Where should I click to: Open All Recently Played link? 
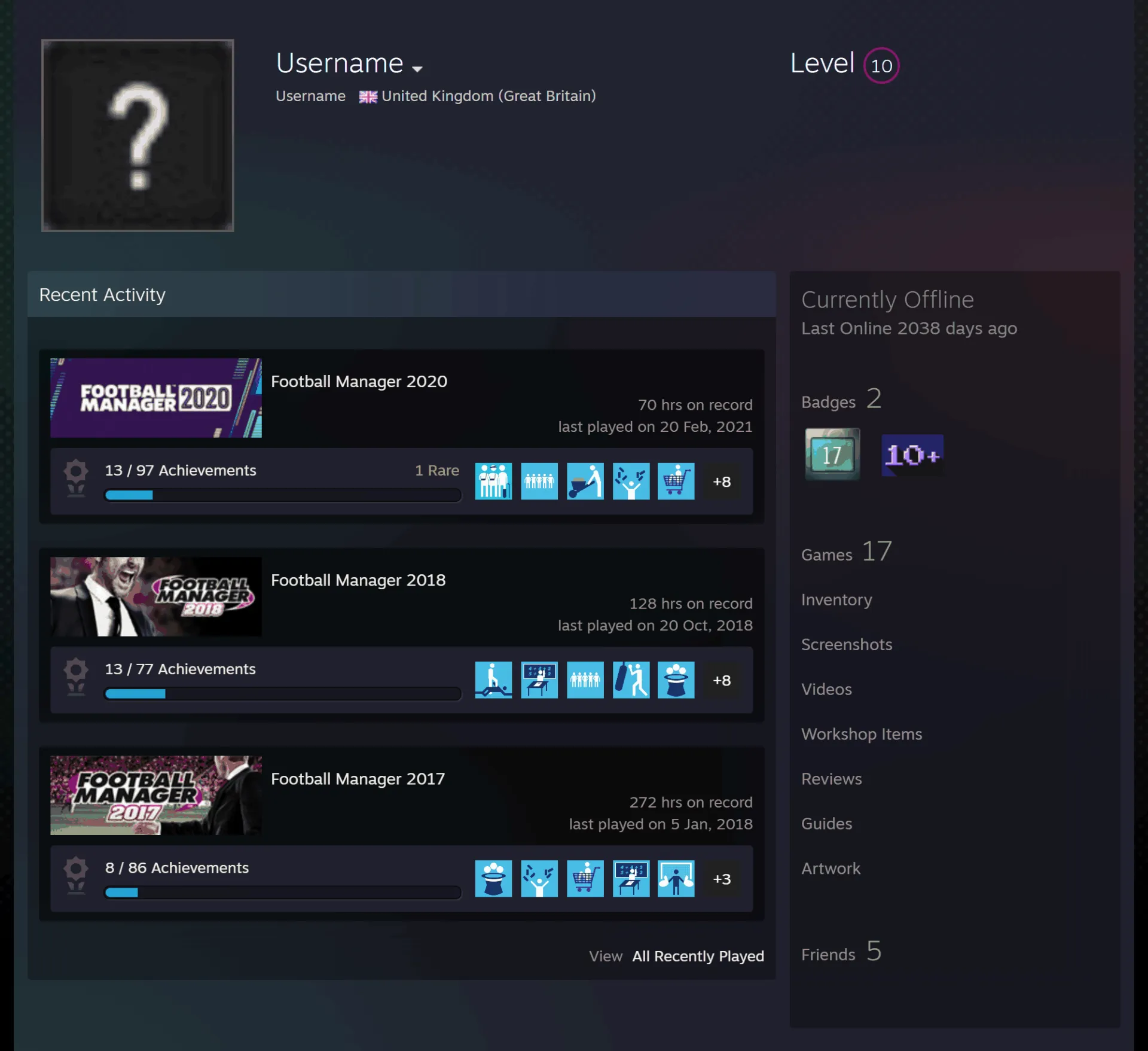click(698, 956)
